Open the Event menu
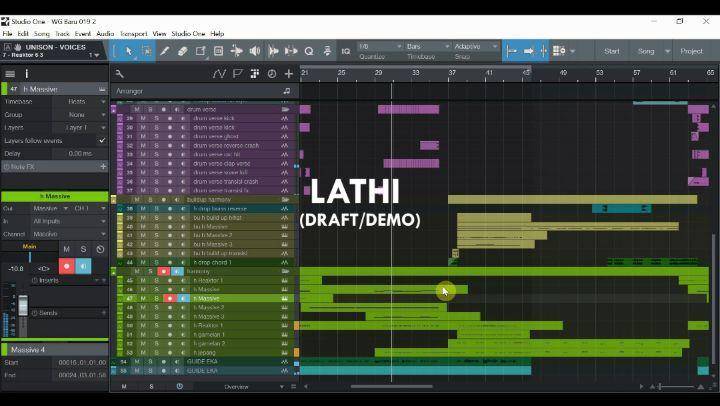The height and width of the screenshot is (406, 720). [83, 34]
